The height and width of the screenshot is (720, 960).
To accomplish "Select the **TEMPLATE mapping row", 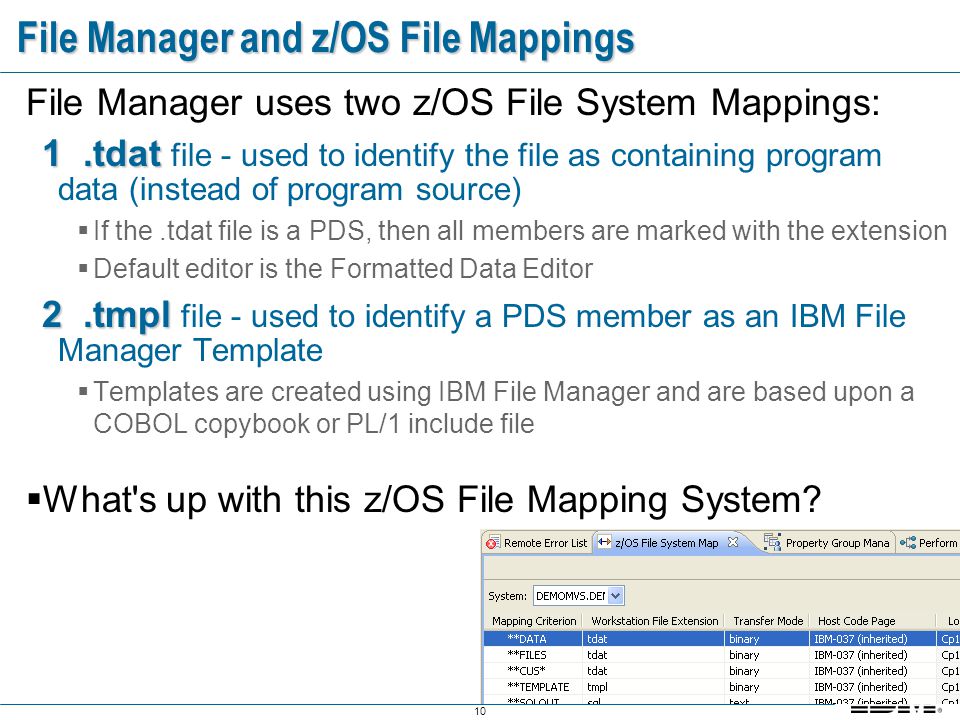I will coord(722,687).
